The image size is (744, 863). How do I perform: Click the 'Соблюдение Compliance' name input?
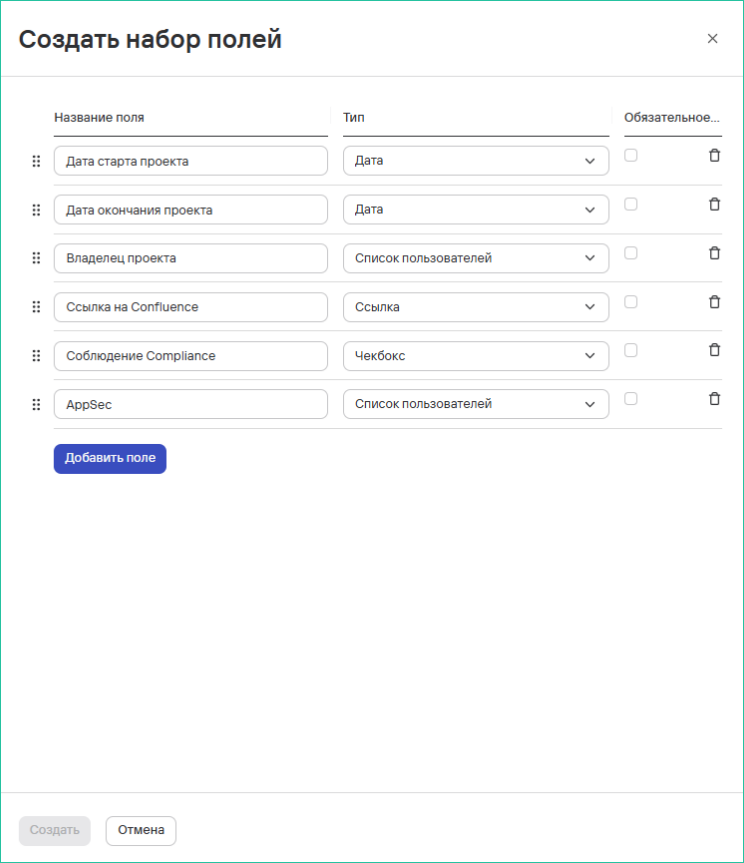point(190,356)
